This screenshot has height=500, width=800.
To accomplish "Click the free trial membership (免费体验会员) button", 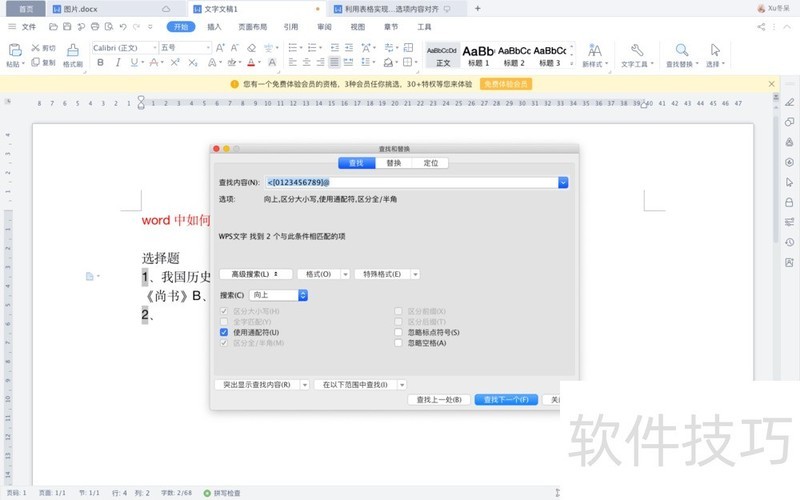I will click(x=506, y=84).
